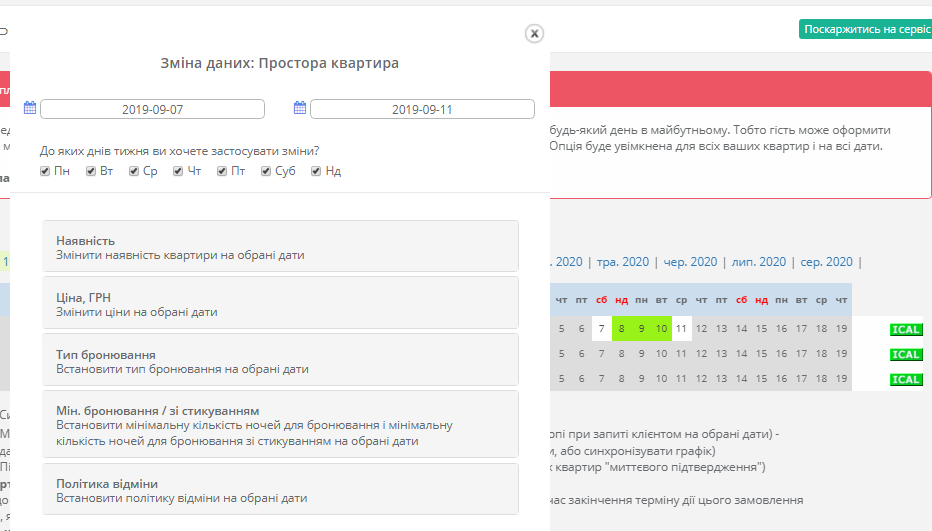Click ICAL icon in second calendar row
932x531 pixels.
click(x=906, y=354)
